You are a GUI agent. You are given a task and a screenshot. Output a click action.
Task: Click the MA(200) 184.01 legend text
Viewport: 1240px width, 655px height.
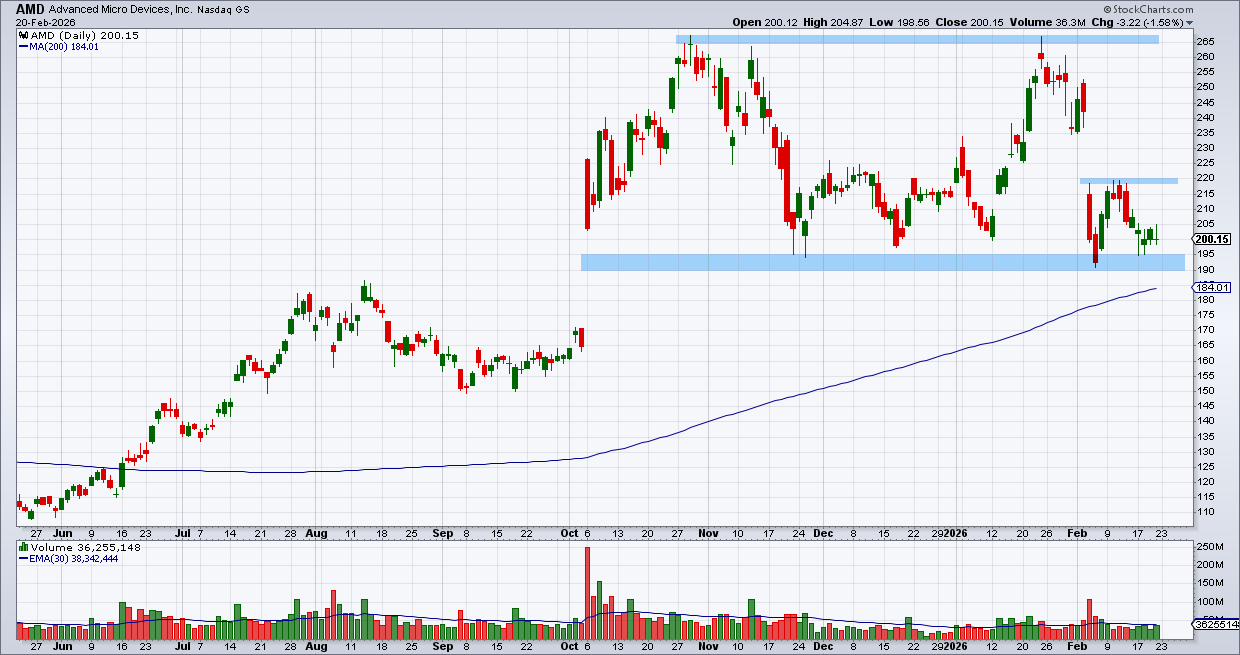(x=64, y=46)
